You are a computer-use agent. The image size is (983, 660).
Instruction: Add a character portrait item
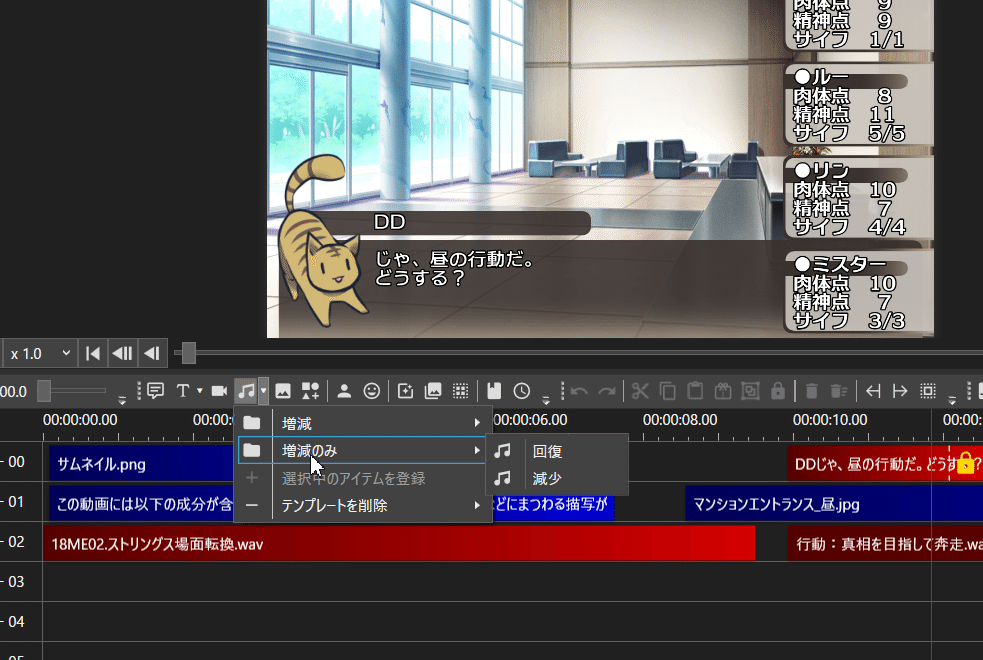[x=344, y=391]
